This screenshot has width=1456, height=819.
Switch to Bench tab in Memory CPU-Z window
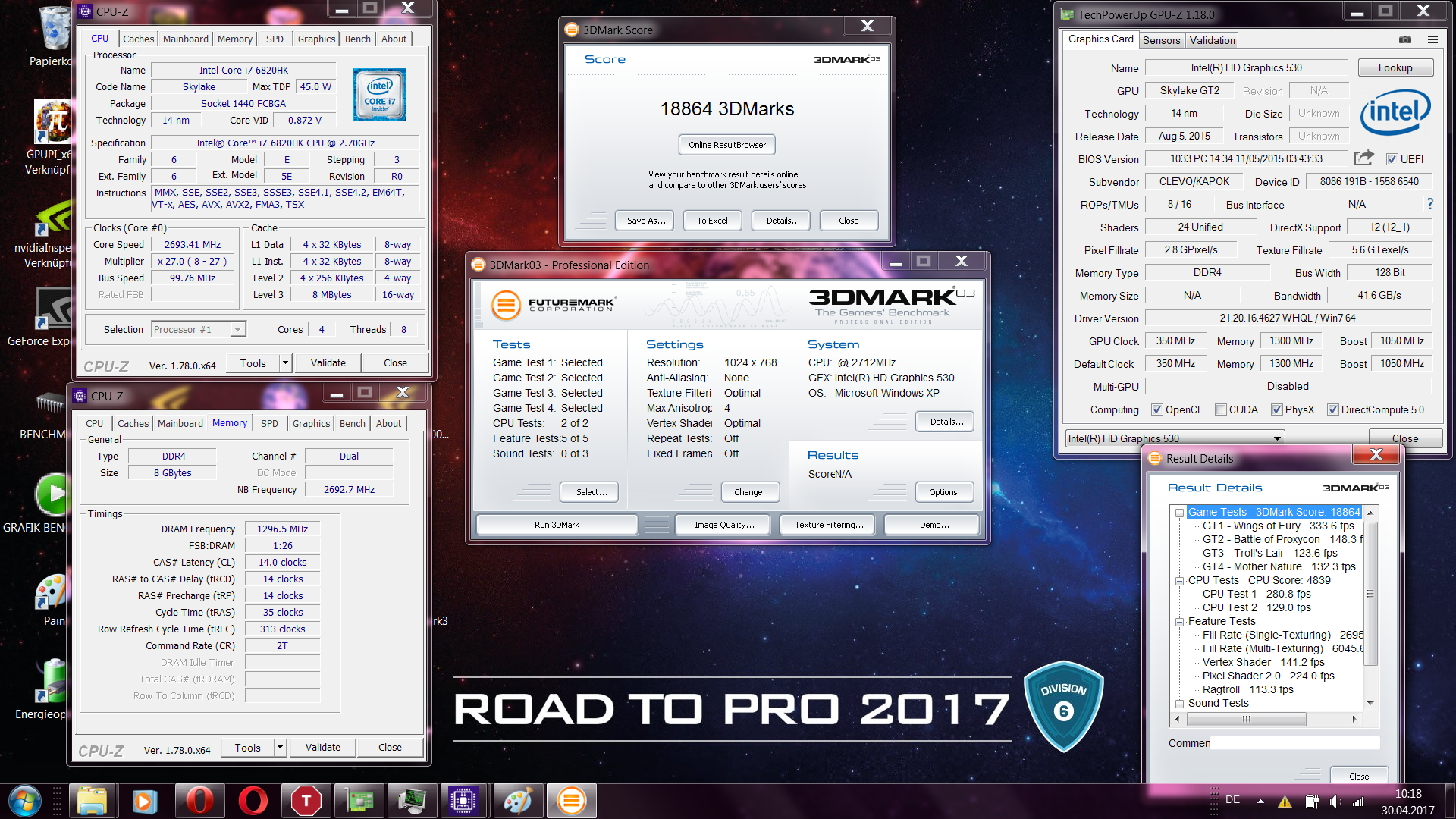point(352,423)
